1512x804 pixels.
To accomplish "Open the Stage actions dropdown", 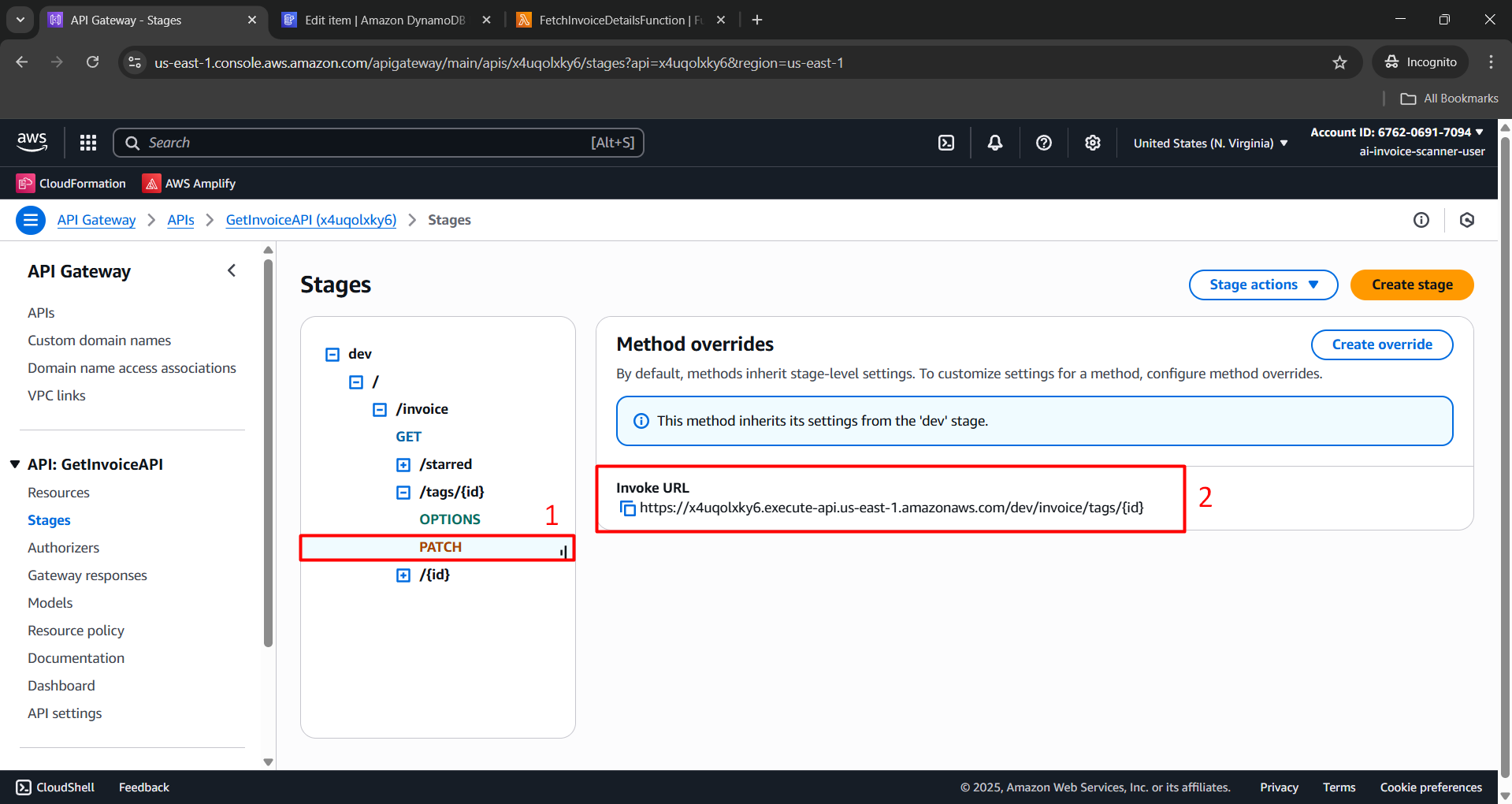I will (1263, 285).
